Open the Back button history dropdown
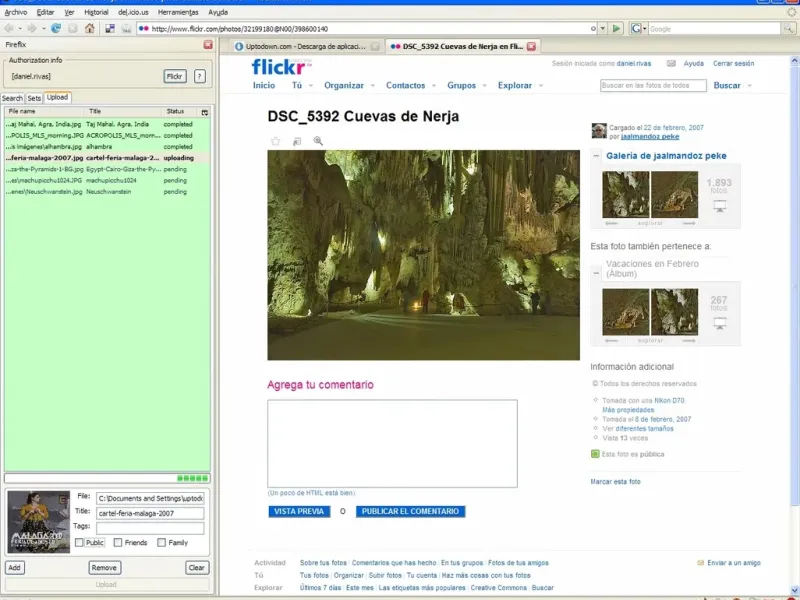Screen dimensions: 800x600 pyautogui.click(x=20, y=29)
